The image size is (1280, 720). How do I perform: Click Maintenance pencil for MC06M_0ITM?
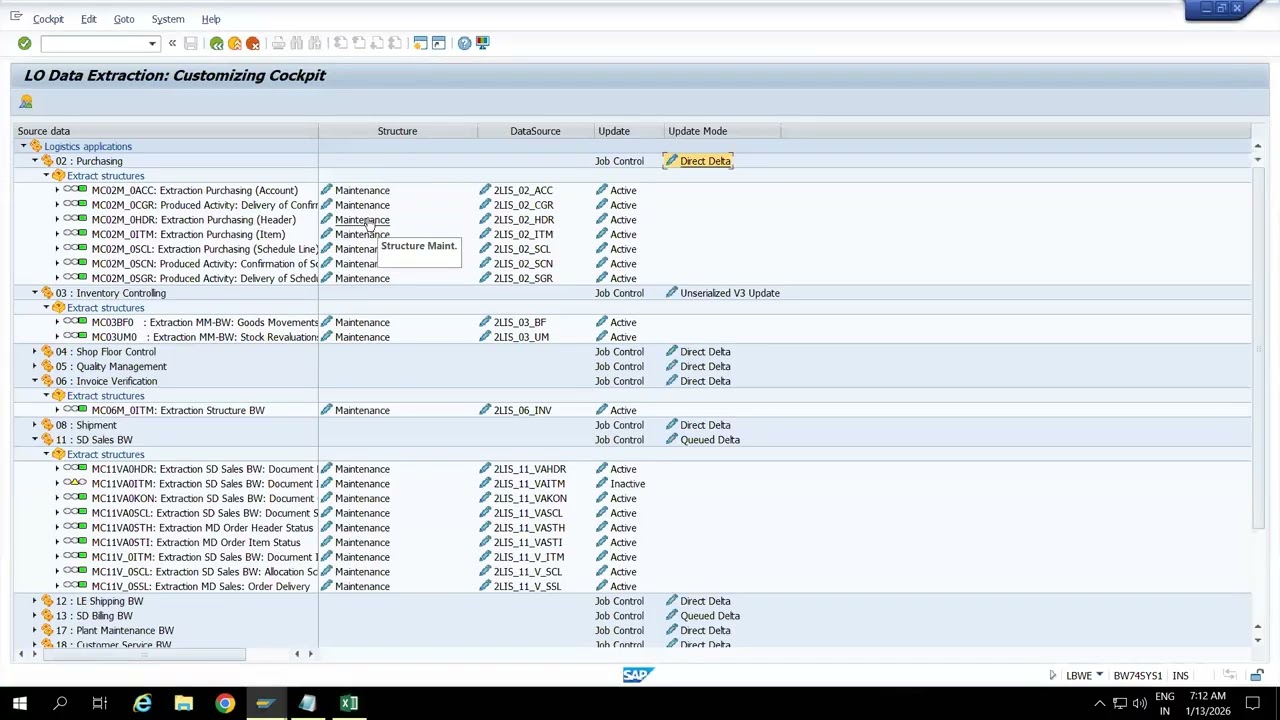[326, 410]
